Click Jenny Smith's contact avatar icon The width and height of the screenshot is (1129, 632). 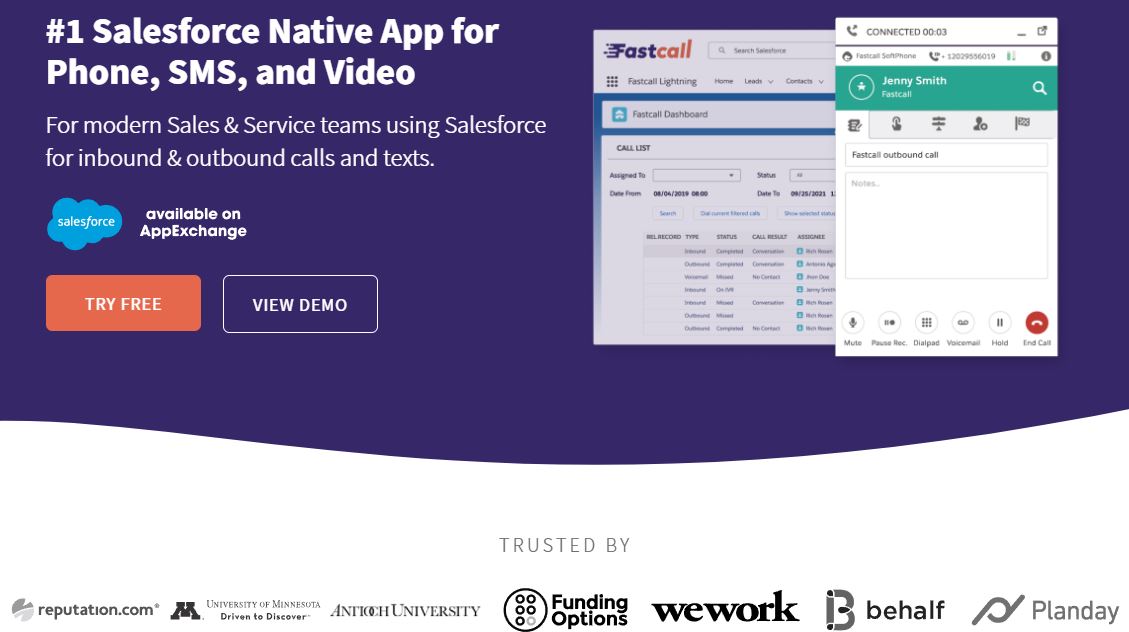(x=861, y=87)
